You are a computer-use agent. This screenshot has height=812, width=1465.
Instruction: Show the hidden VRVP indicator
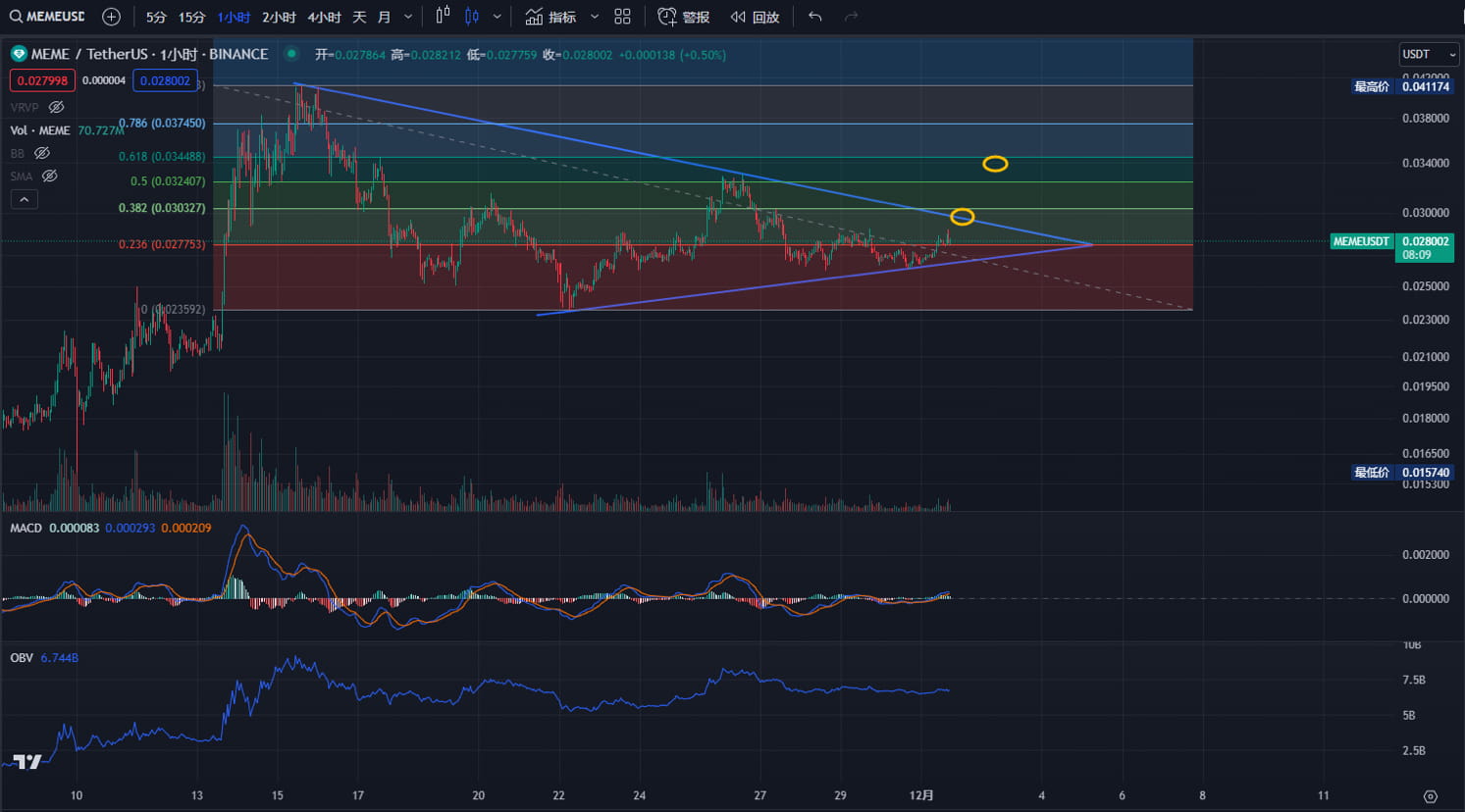(x=57, y=107)
